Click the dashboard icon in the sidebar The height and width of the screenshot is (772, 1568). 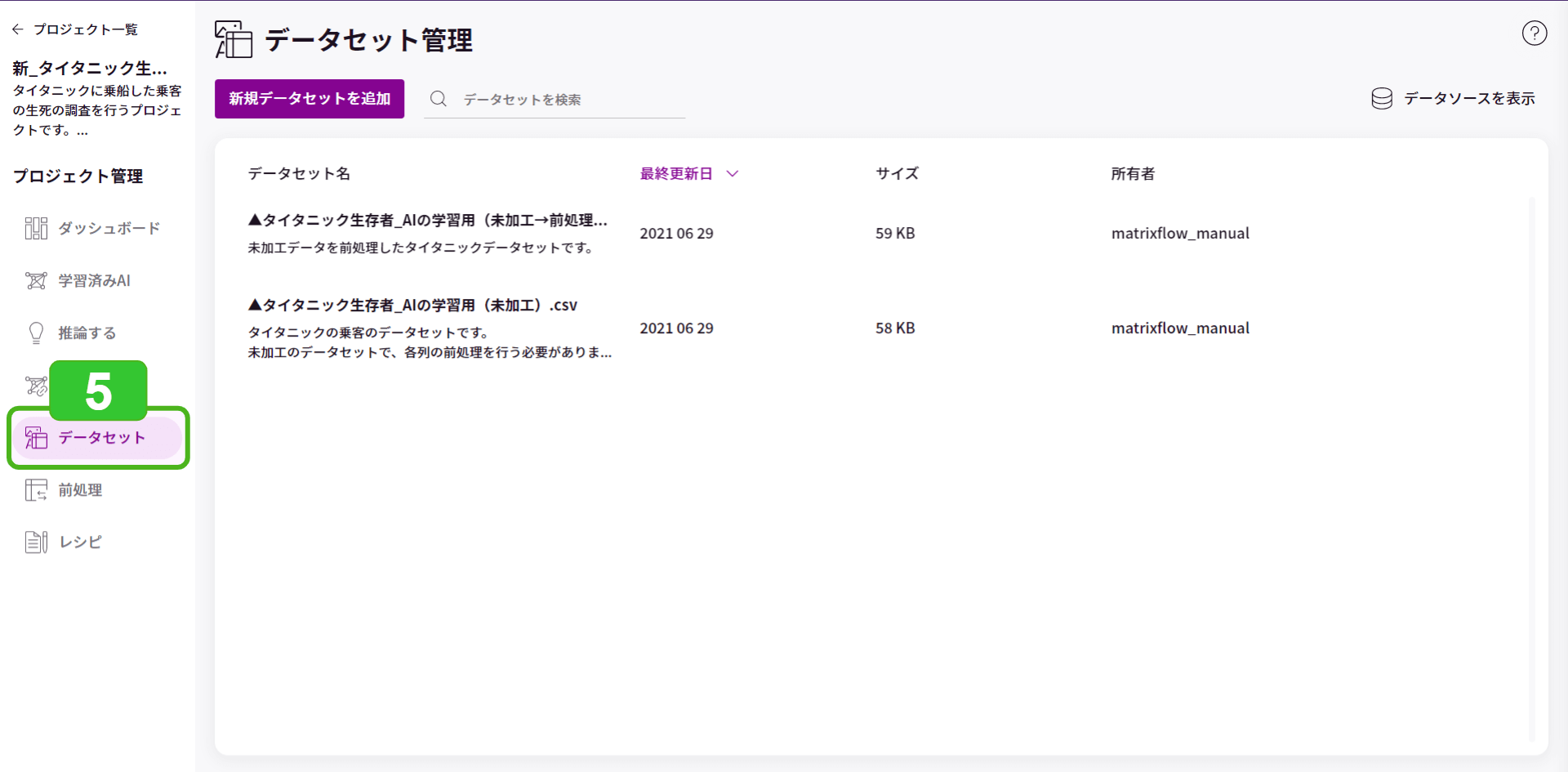(36, 228)
